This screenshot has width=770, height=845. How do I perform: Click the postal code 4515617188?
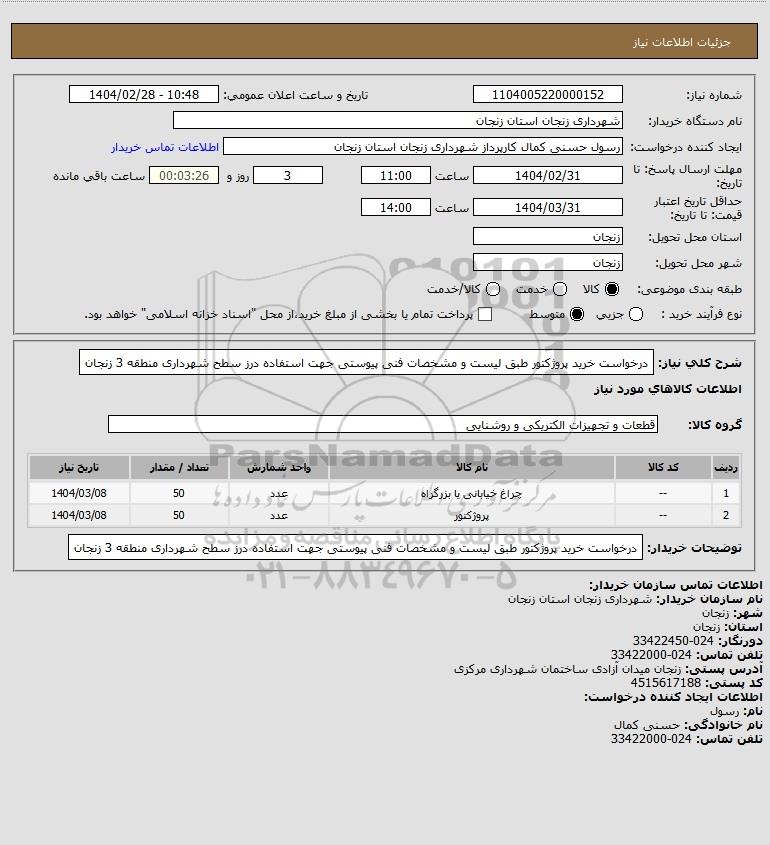[x=665, y=683]
